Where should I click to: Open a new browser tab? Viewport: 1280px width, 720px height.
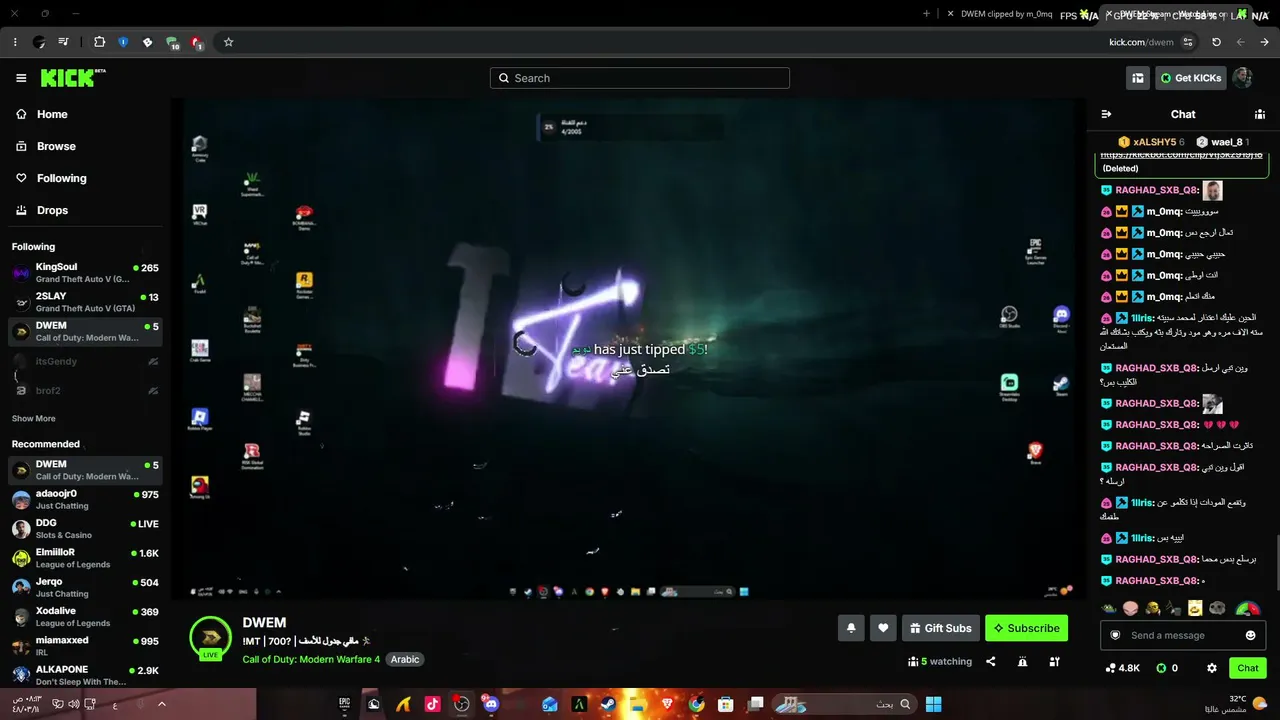926,14
